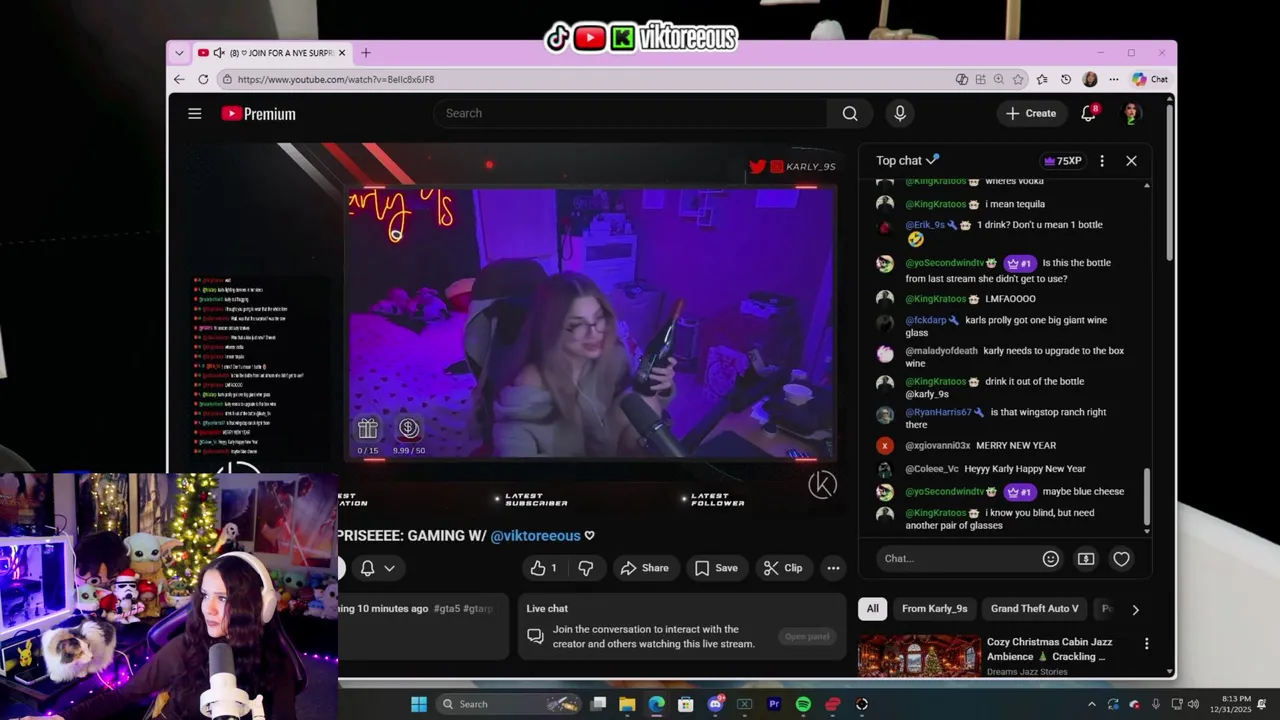Focus the YouTube search box
Viewport: 1280px width, 720px height.
(631, 113)
